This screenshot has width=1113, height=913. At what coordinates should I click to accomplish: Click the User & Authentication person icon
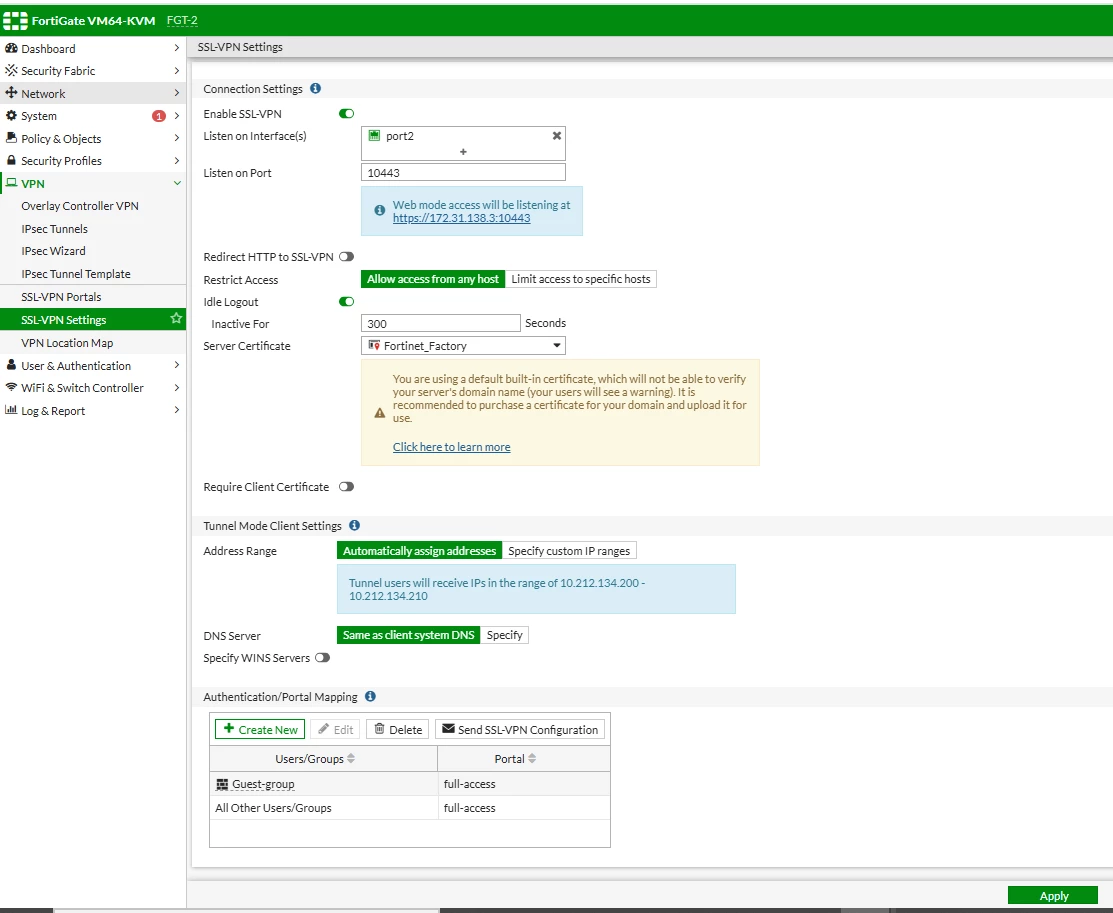(x=11, y=365)
